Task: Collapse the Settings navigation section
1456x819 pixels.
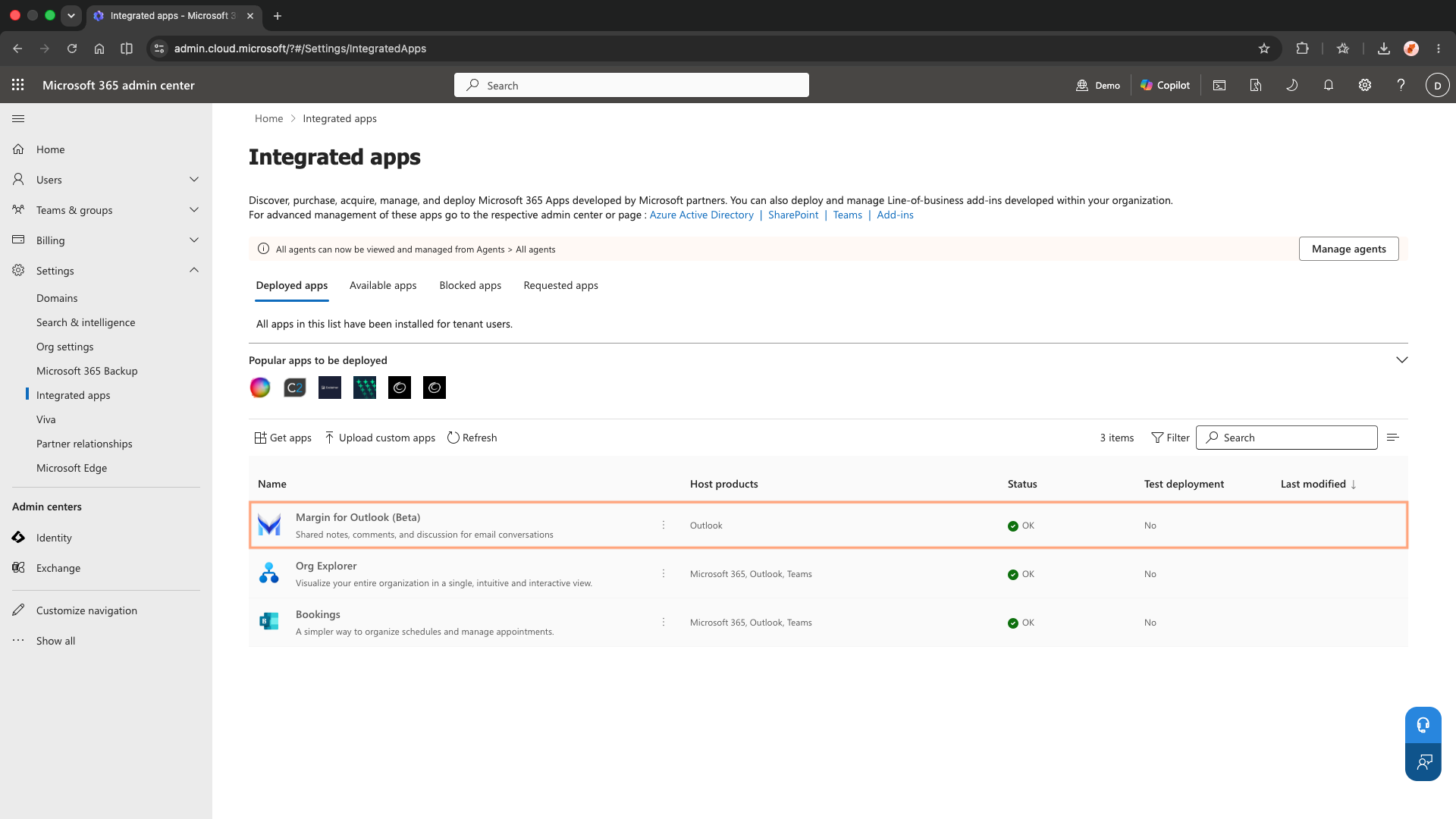Action: (194, 271)
